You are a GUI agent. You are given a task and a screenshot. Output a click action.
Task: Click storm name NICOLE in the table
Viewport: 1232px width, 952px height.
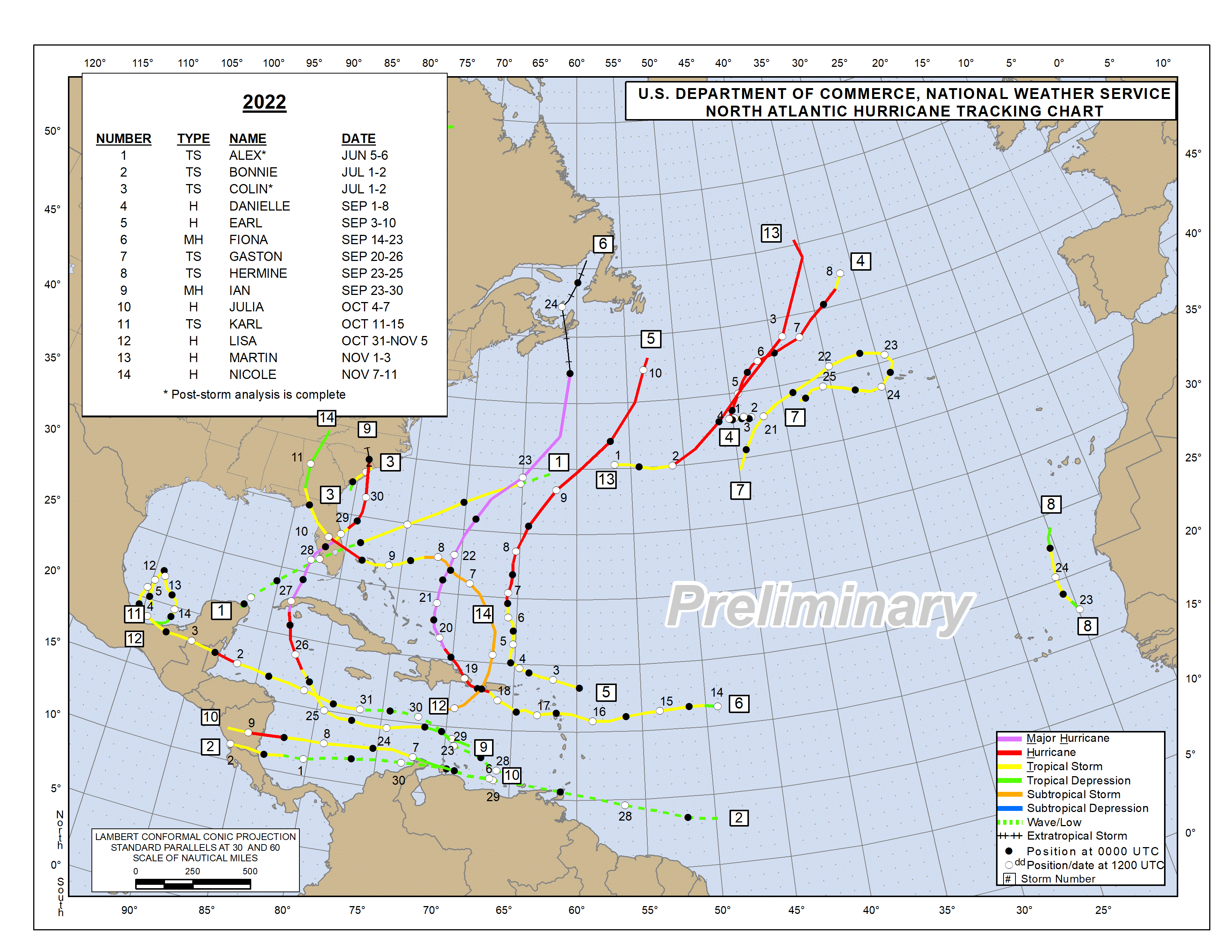click(x=253, y=375)
